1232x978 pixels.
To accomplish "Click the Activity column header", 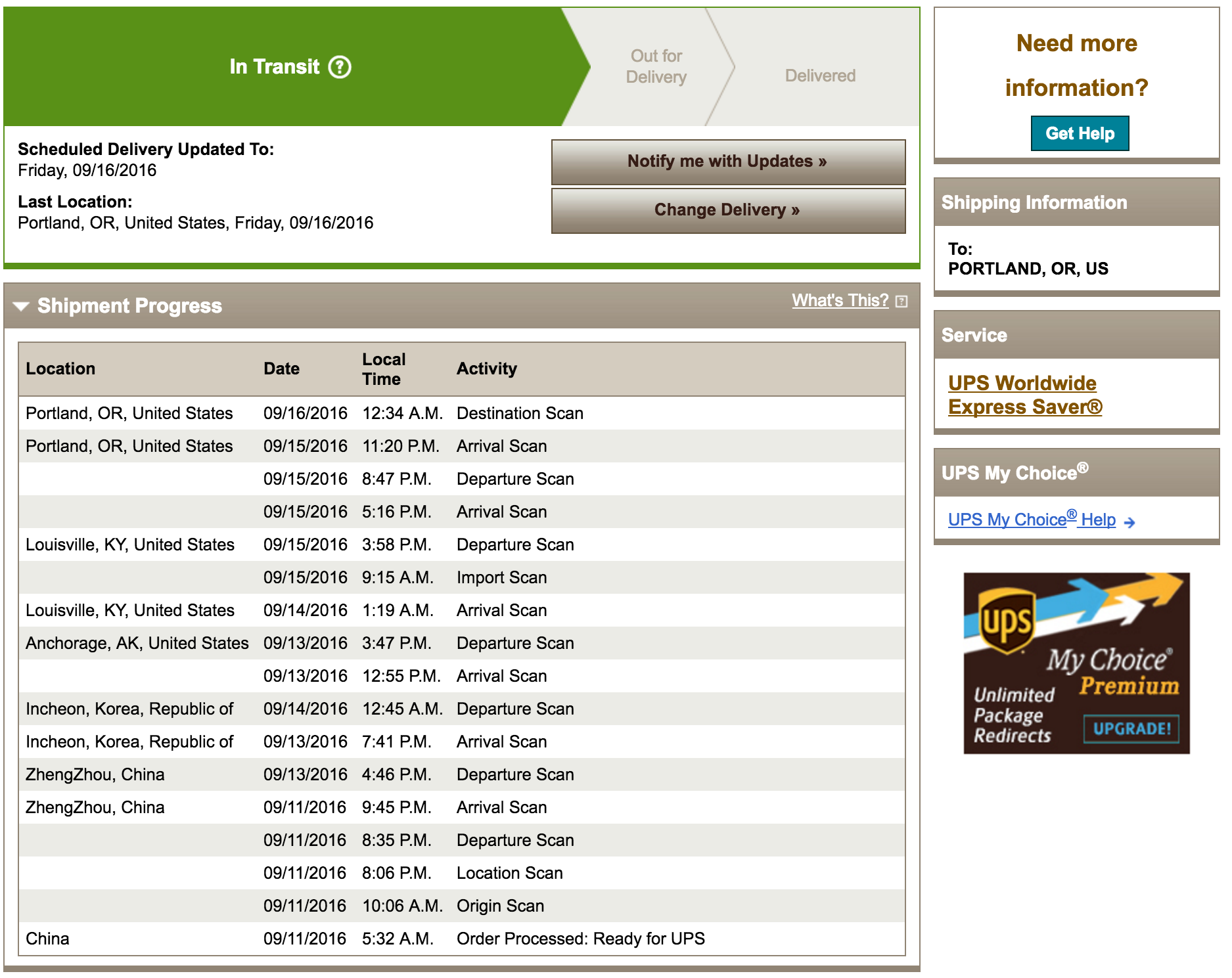I will (487, 368).
